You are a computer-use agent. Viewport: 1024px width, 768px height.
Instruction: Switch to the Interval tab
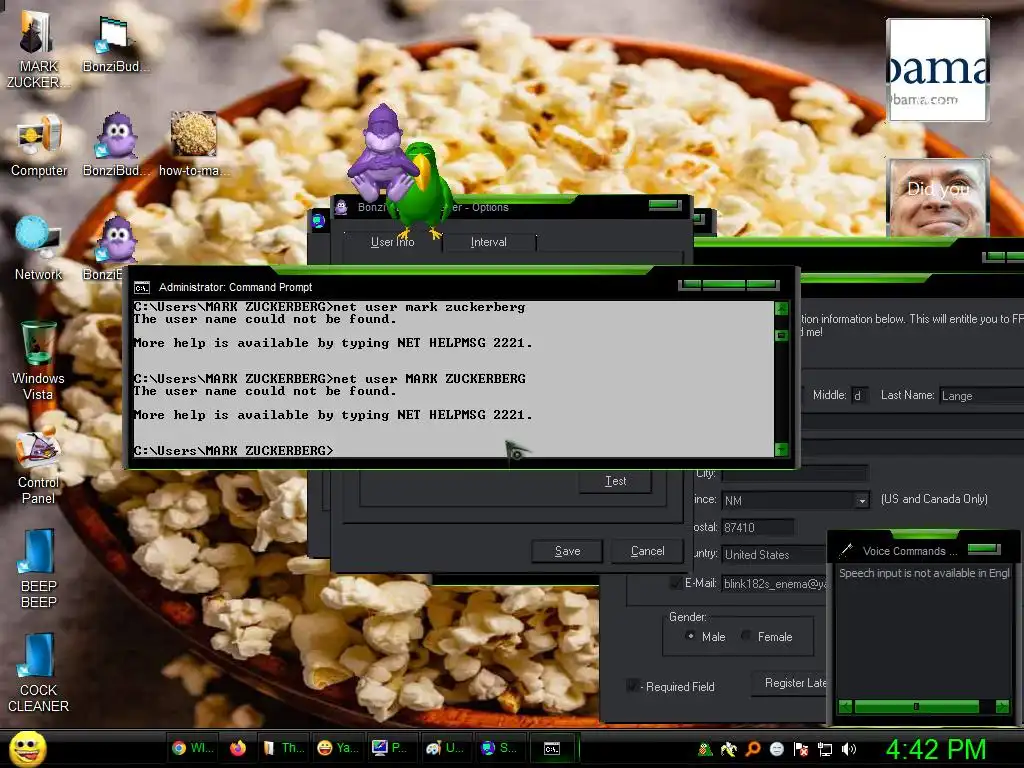tap(488, 242)
